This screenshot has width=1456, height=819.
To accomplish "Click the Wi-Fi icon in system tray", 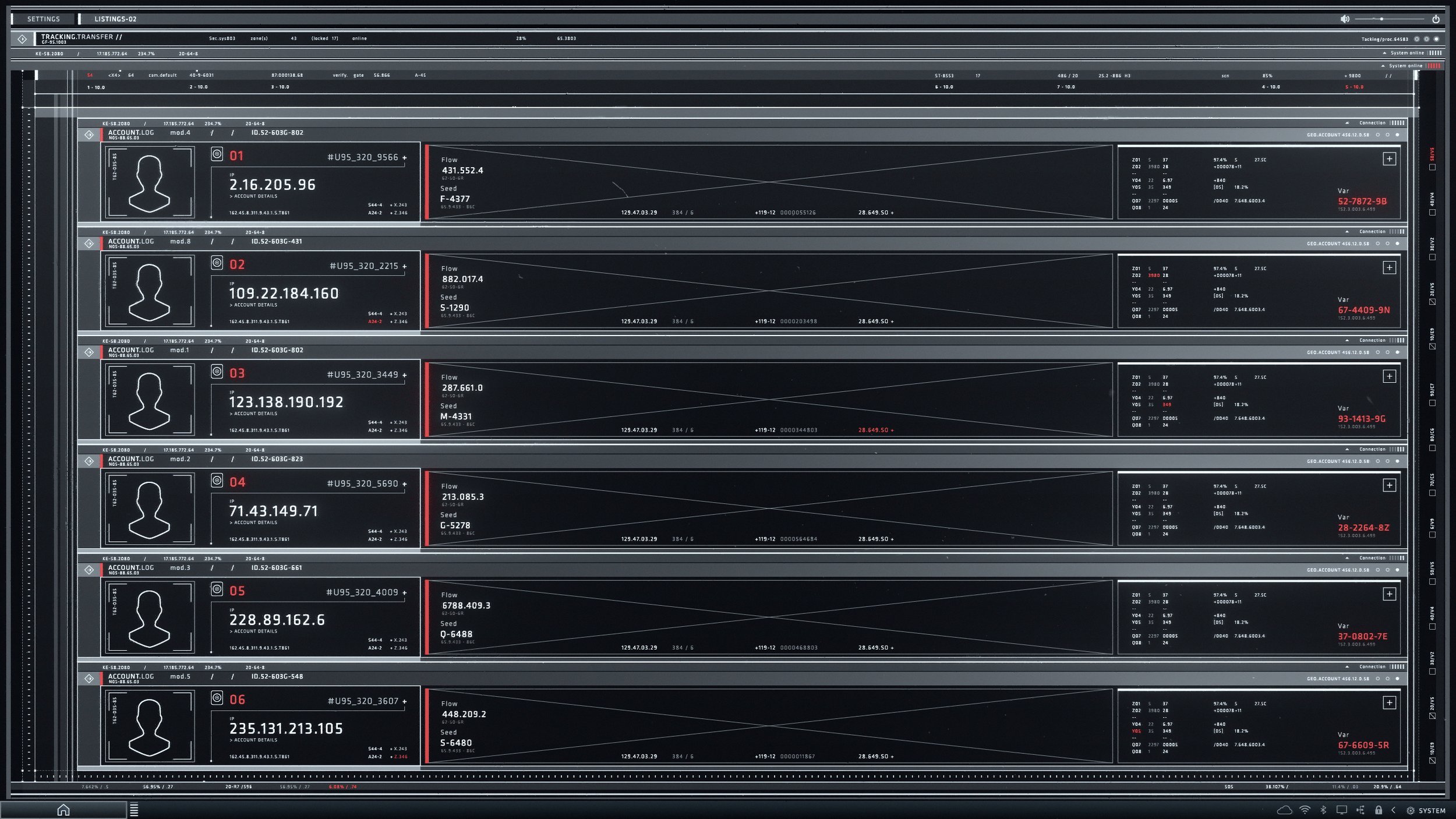I will click(x=1305, y=810).
